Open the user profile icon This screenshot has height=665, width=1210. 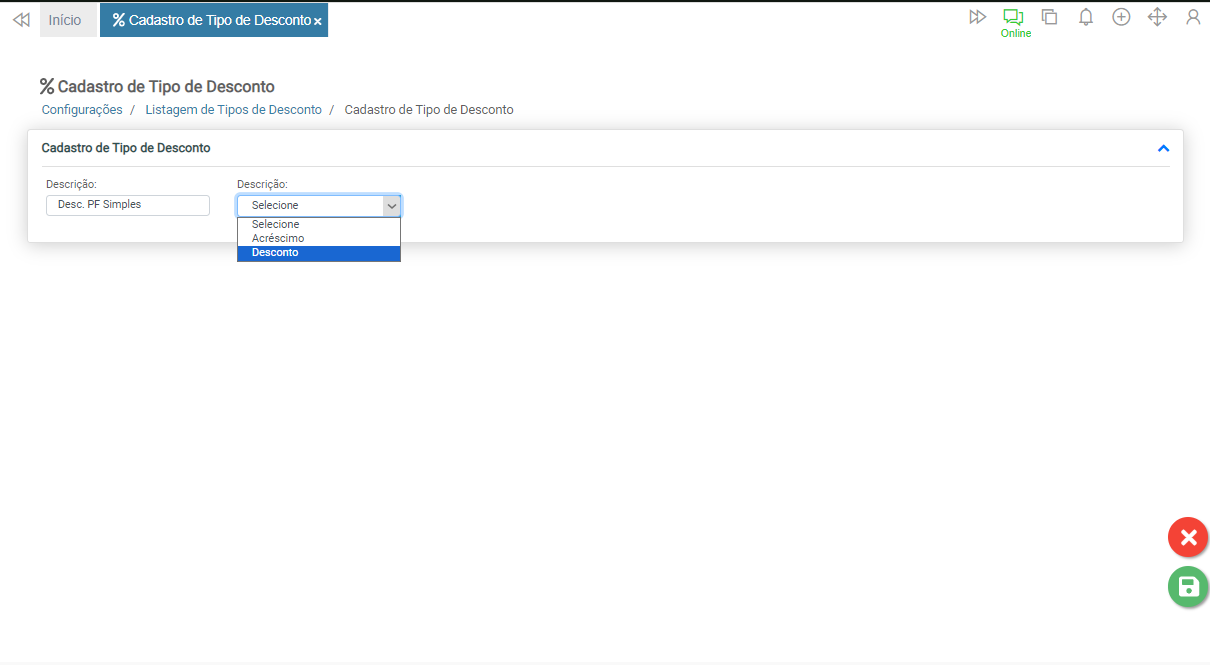click(1193, 17)
